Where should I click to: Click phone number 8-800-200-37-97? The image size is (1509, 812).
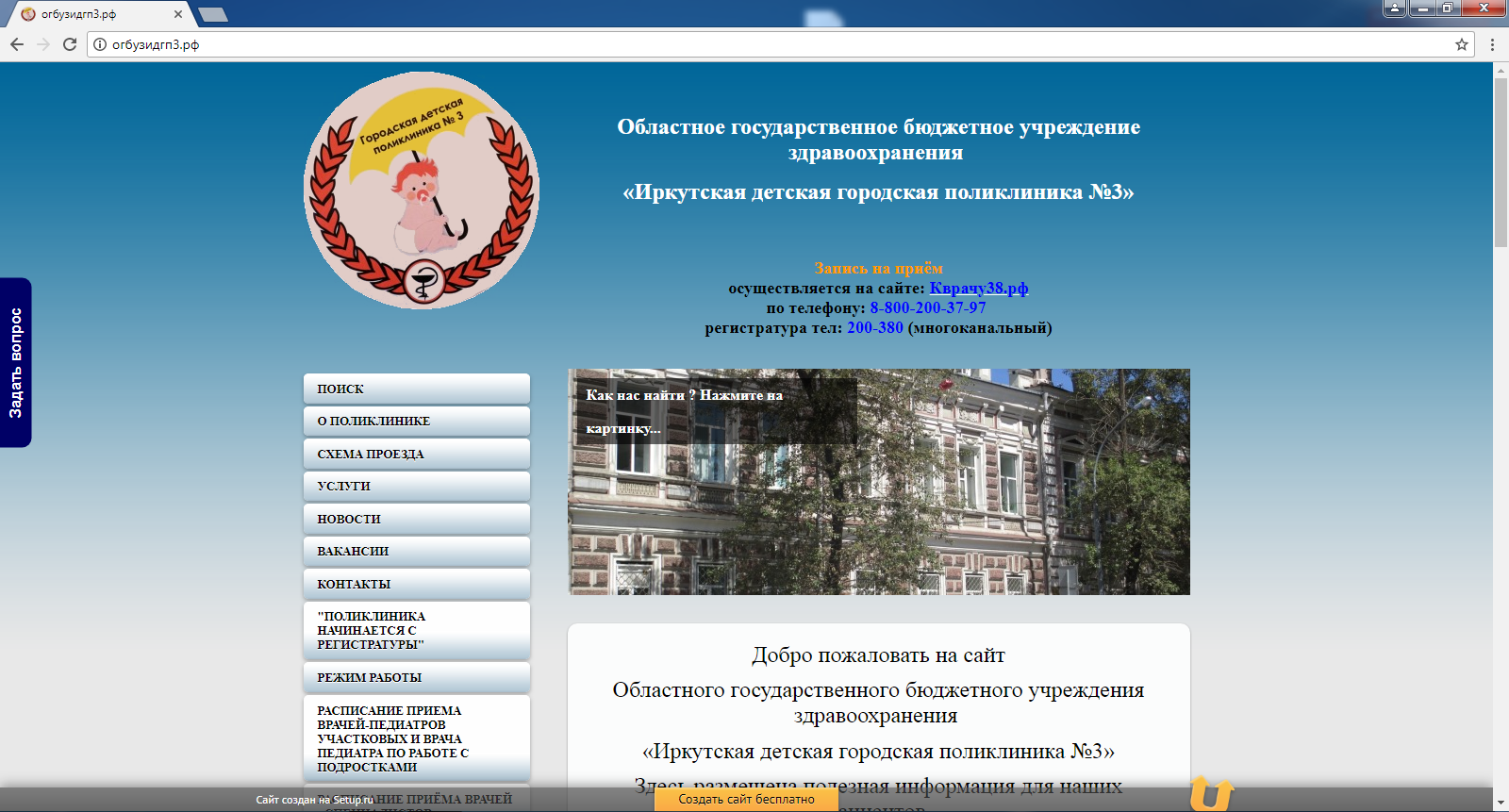928,307
